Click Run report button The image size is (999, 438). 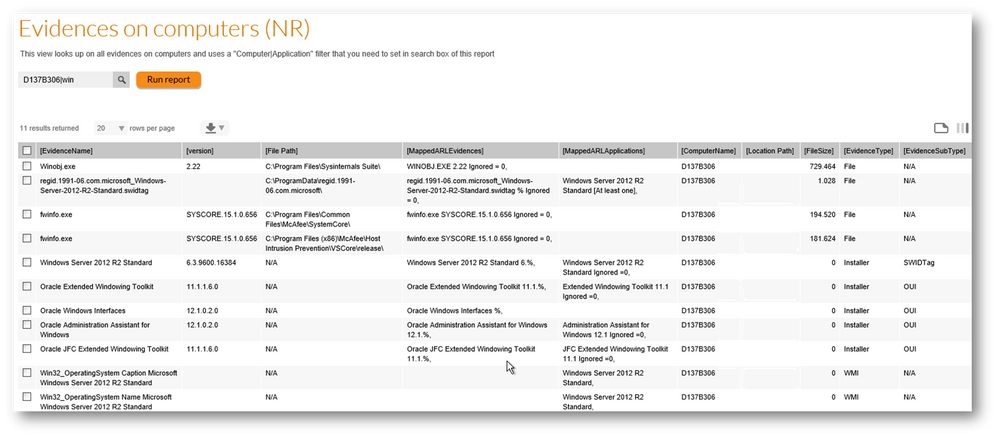168,80
